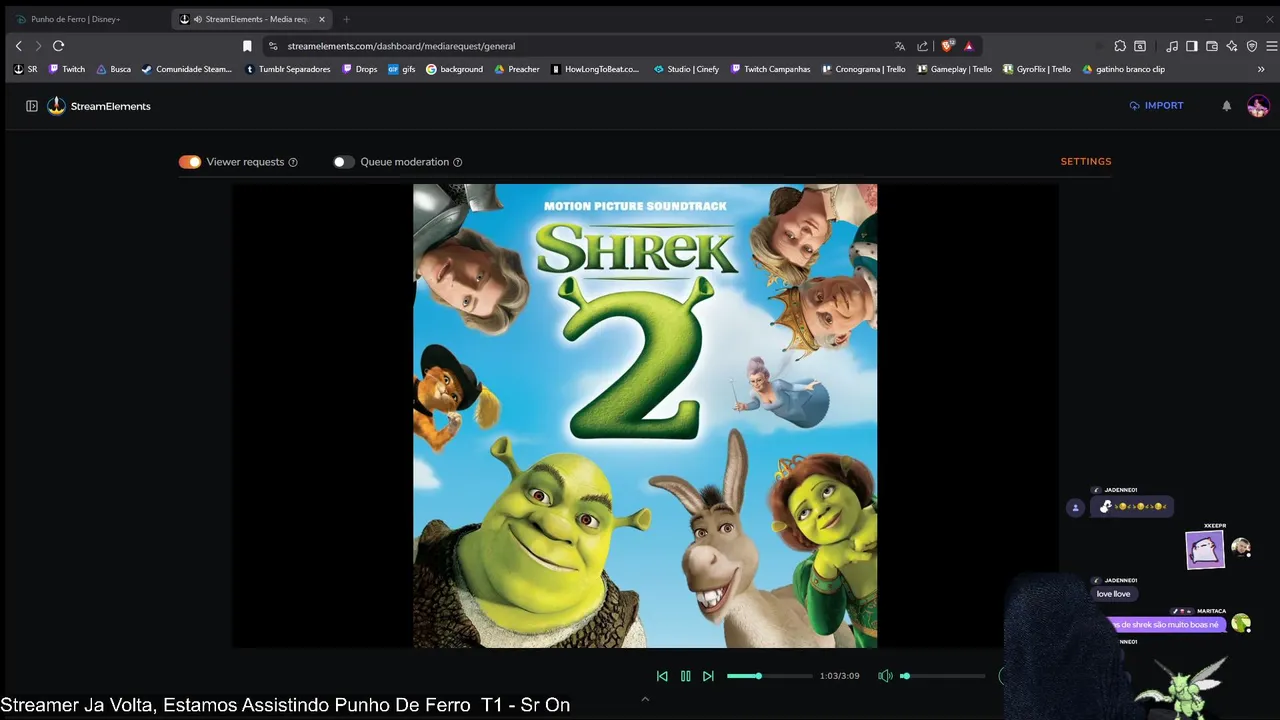Open the VPN shield icon
The image size is (1280, 720).
point(1252,46)
